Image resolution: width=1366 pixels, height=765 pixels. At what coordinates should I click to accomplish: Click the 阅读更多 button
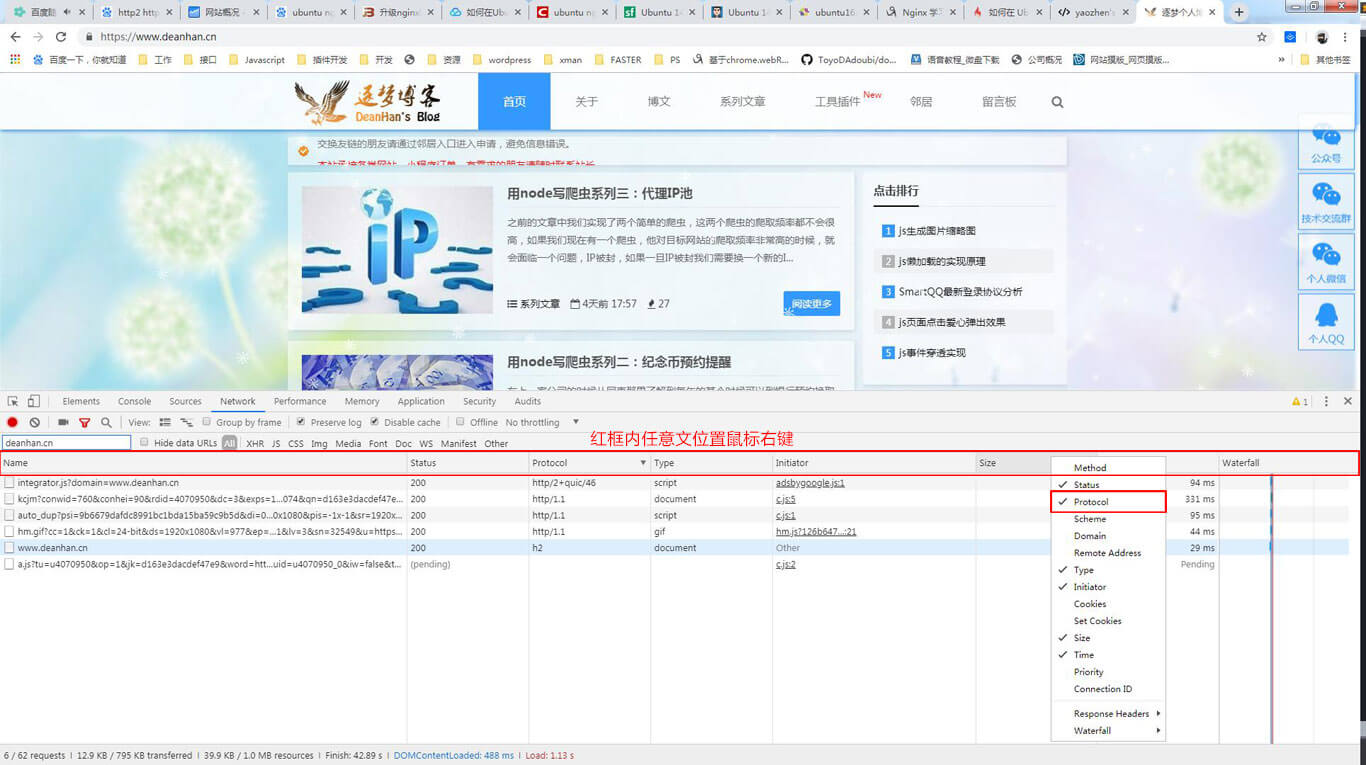pyautogui.click(x=811, y=304)
